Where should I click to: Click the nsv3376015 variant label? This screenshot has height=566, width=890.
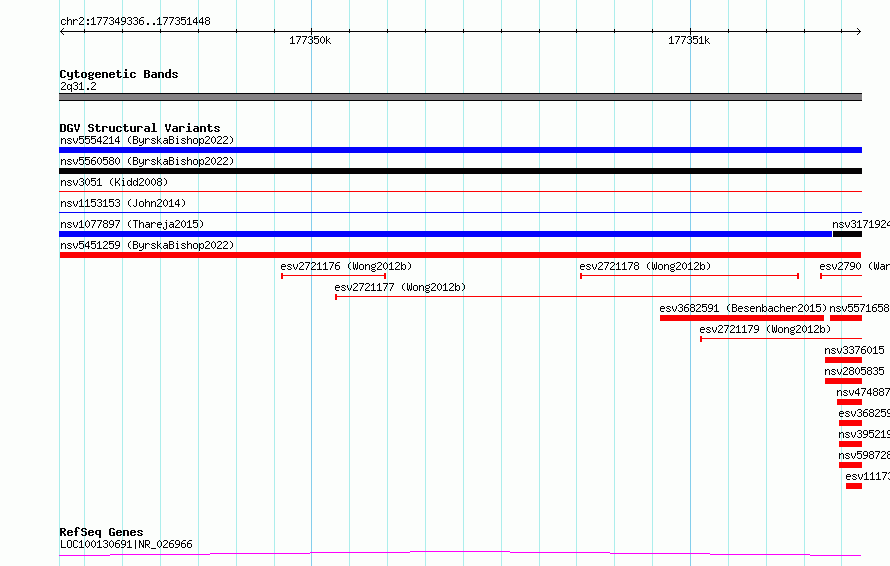pyautogui.click(x=854, y=350)
